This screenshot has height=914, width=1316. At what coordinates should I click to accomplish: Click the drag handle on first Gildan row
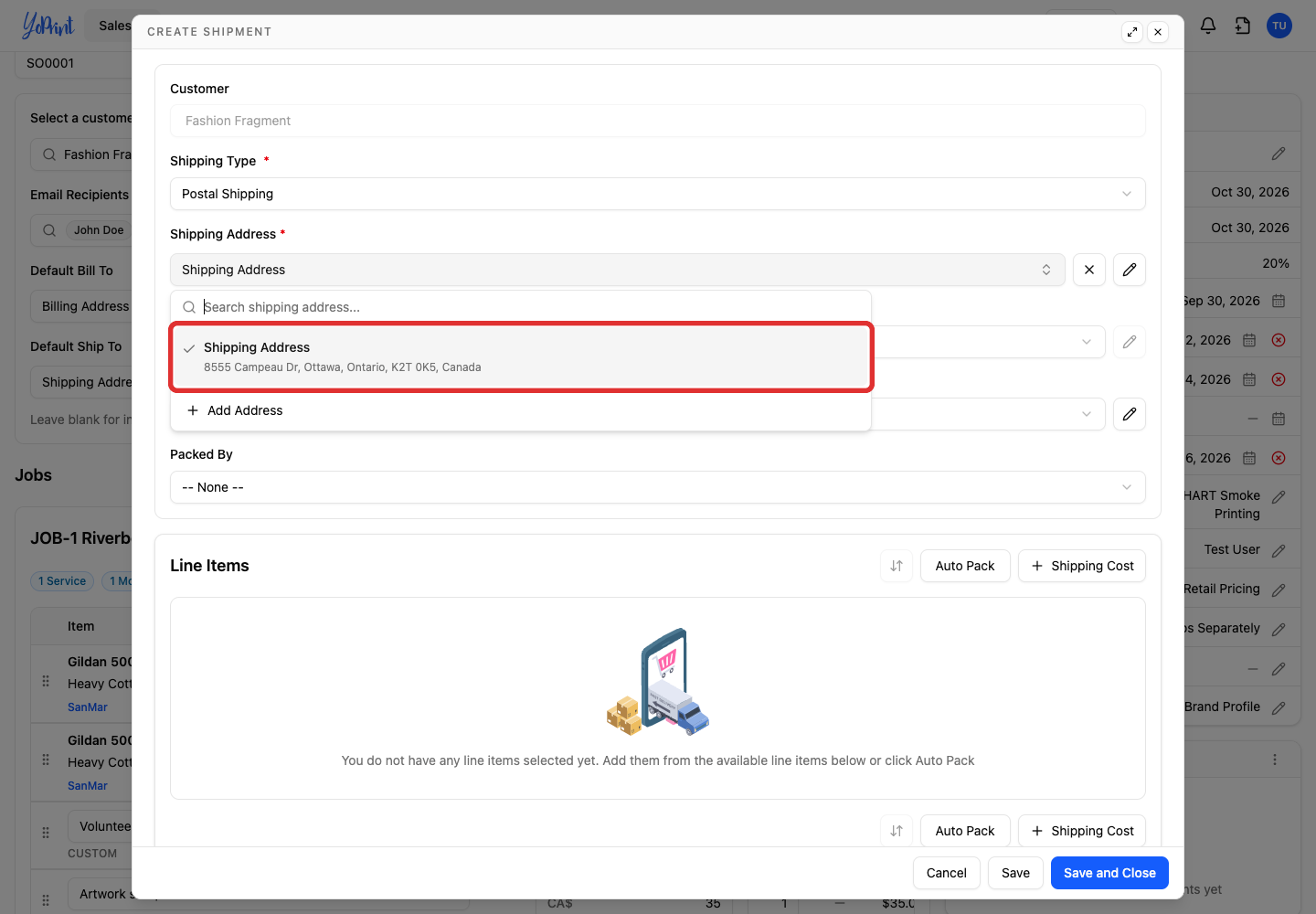click(46, 681)
